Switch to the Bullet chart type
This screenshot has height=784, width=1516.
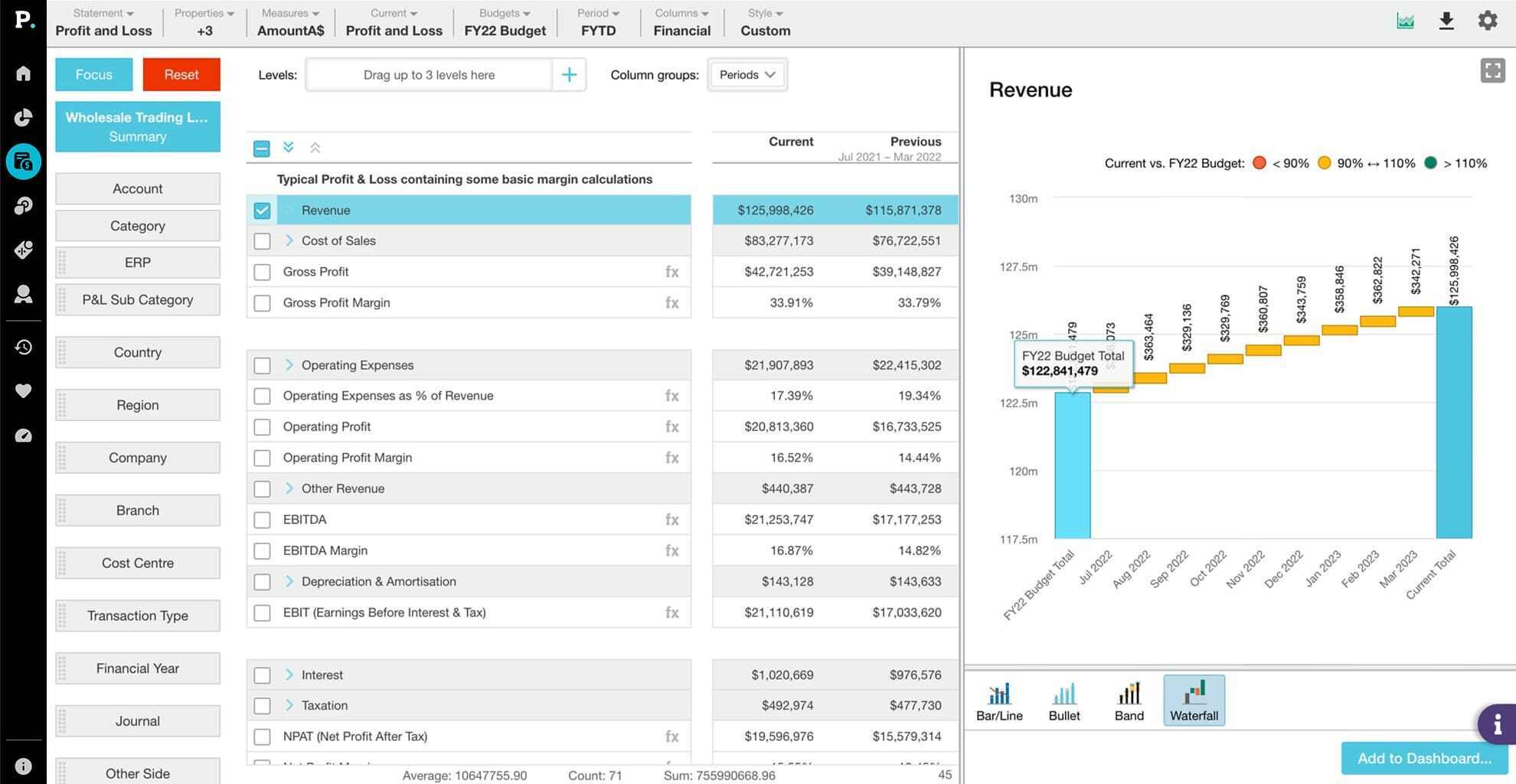(1063, 701)
